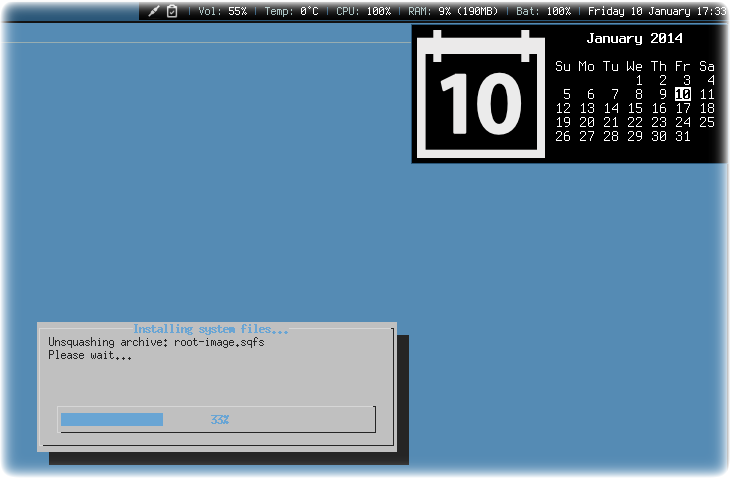This screenshot has width=730, height=478.
Task: Click the Bat: 100% battery indicator
Action: [543, 11]
